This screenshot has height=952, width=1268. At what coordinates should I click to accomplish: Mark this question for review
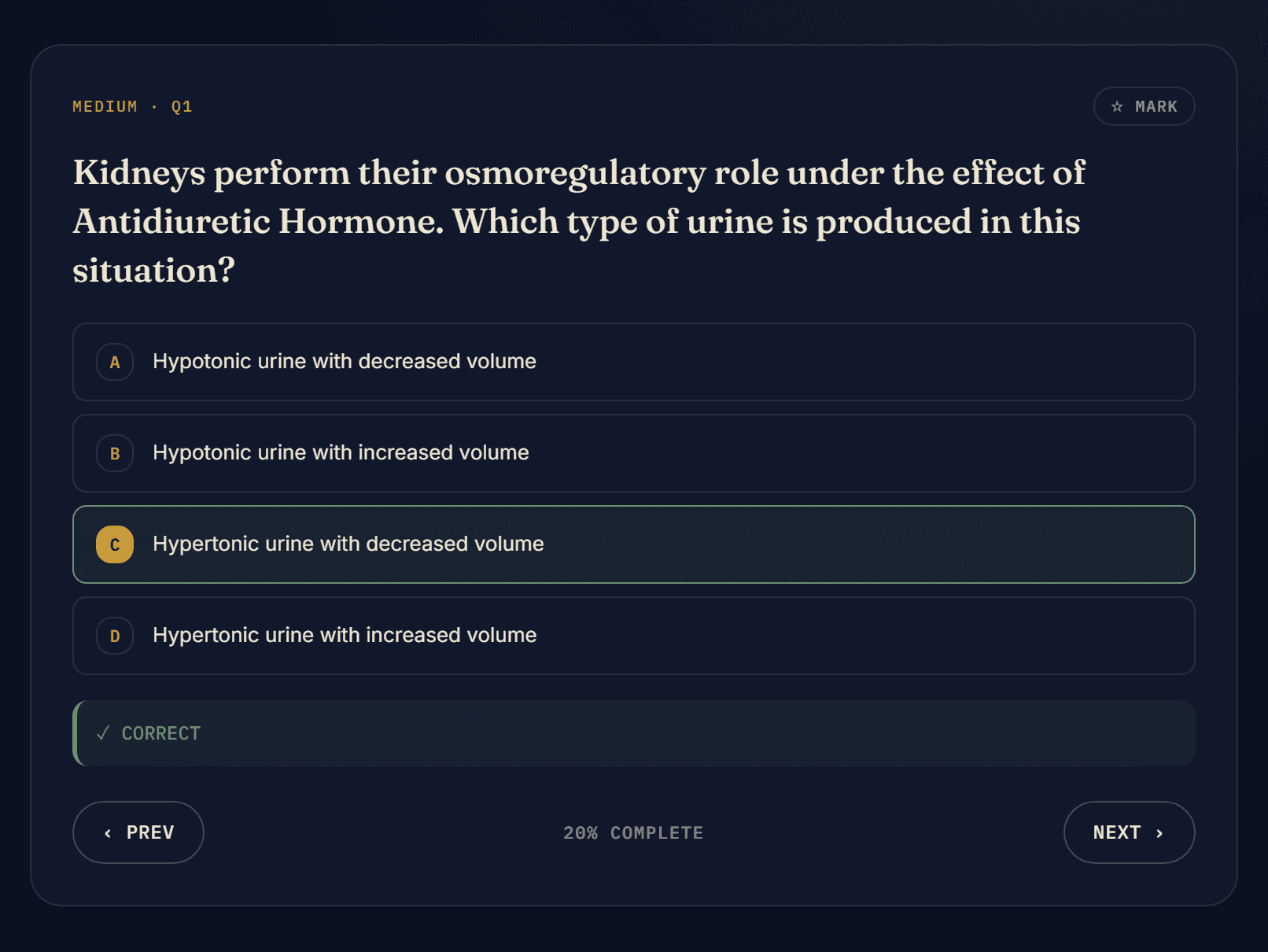click(1145, 106)
